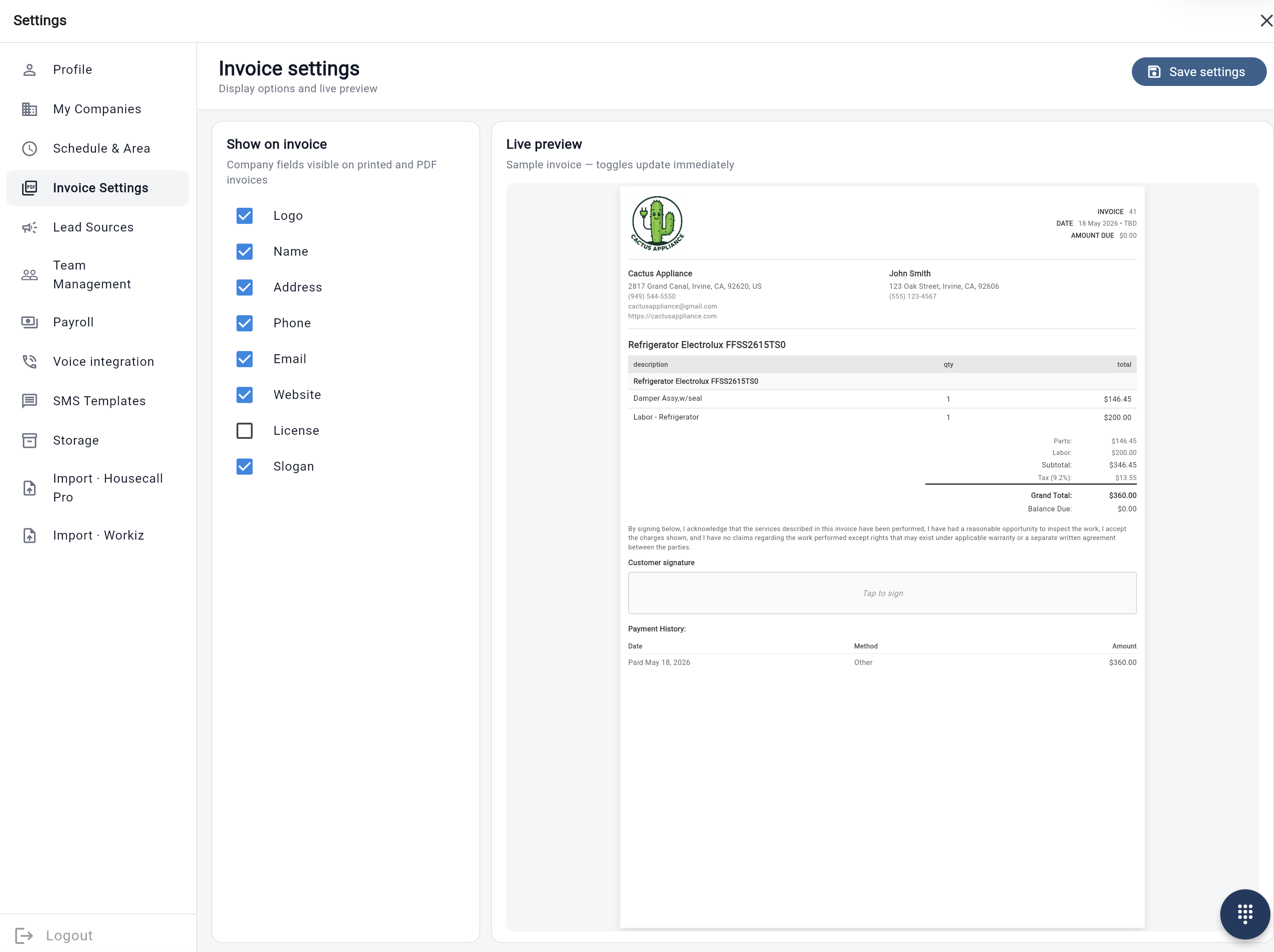The image size is (1274, 952).
Task: Open Team Management section
Action: coord(97,275)
